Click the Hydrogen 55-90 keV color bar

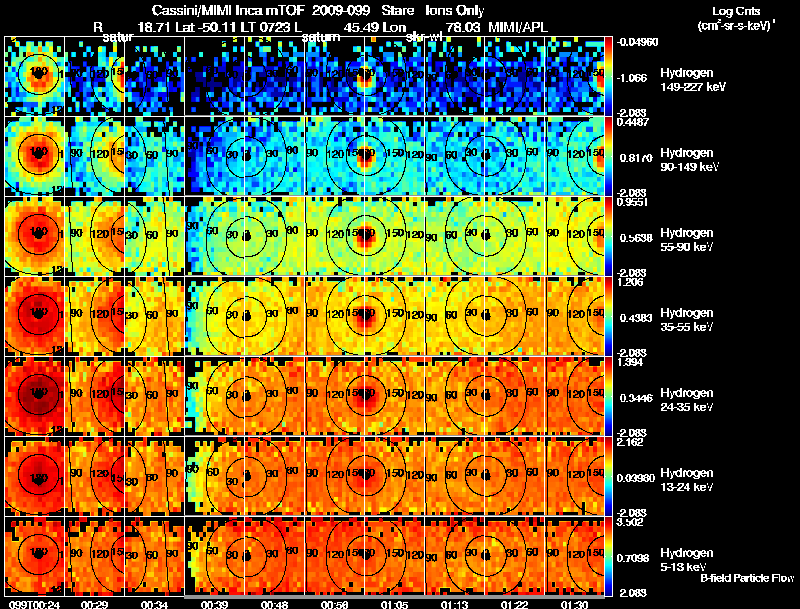tap(609, 236)
